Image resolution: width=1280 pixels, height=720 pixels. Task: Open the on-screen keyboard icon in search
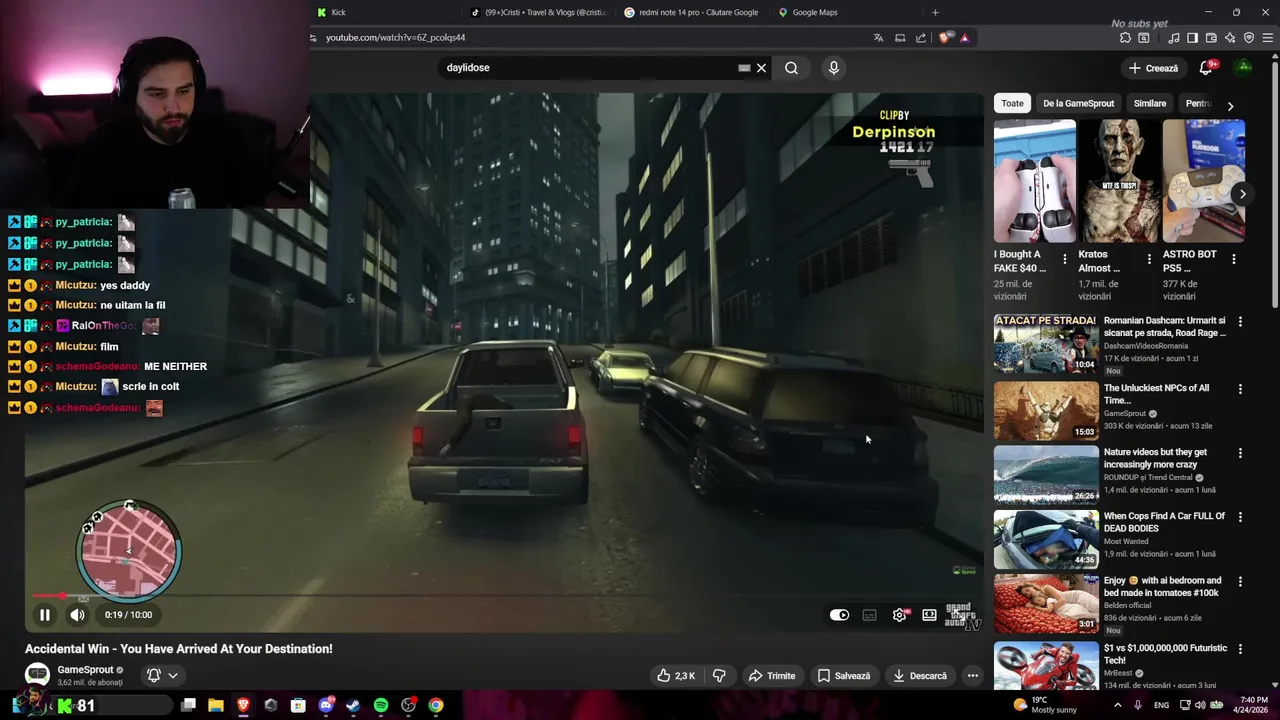744,68
